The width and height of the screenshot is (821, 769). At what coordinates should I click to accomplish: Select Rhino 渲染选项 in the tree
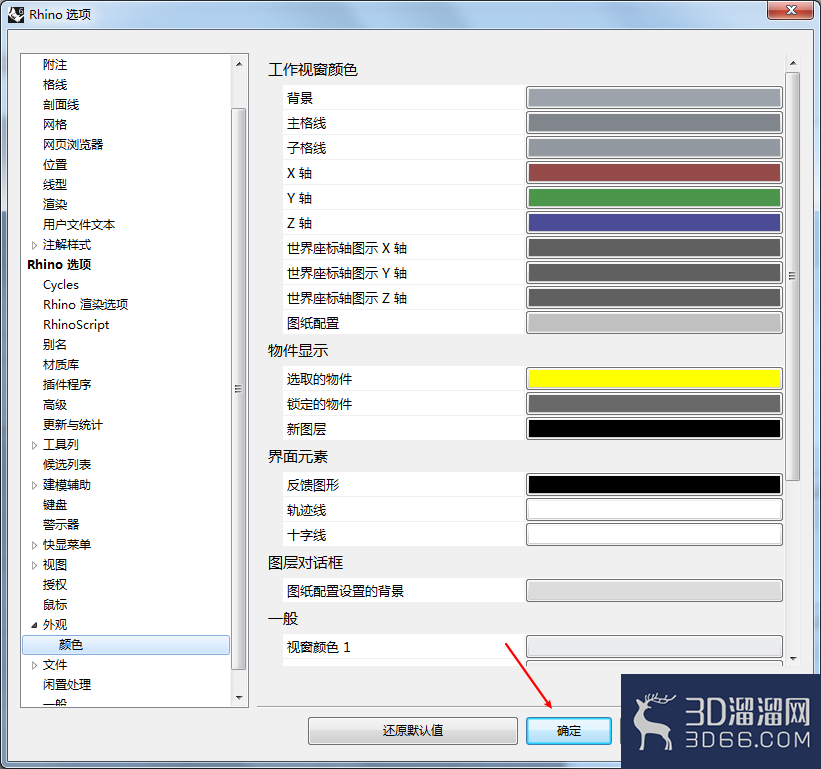pos(85,305)
